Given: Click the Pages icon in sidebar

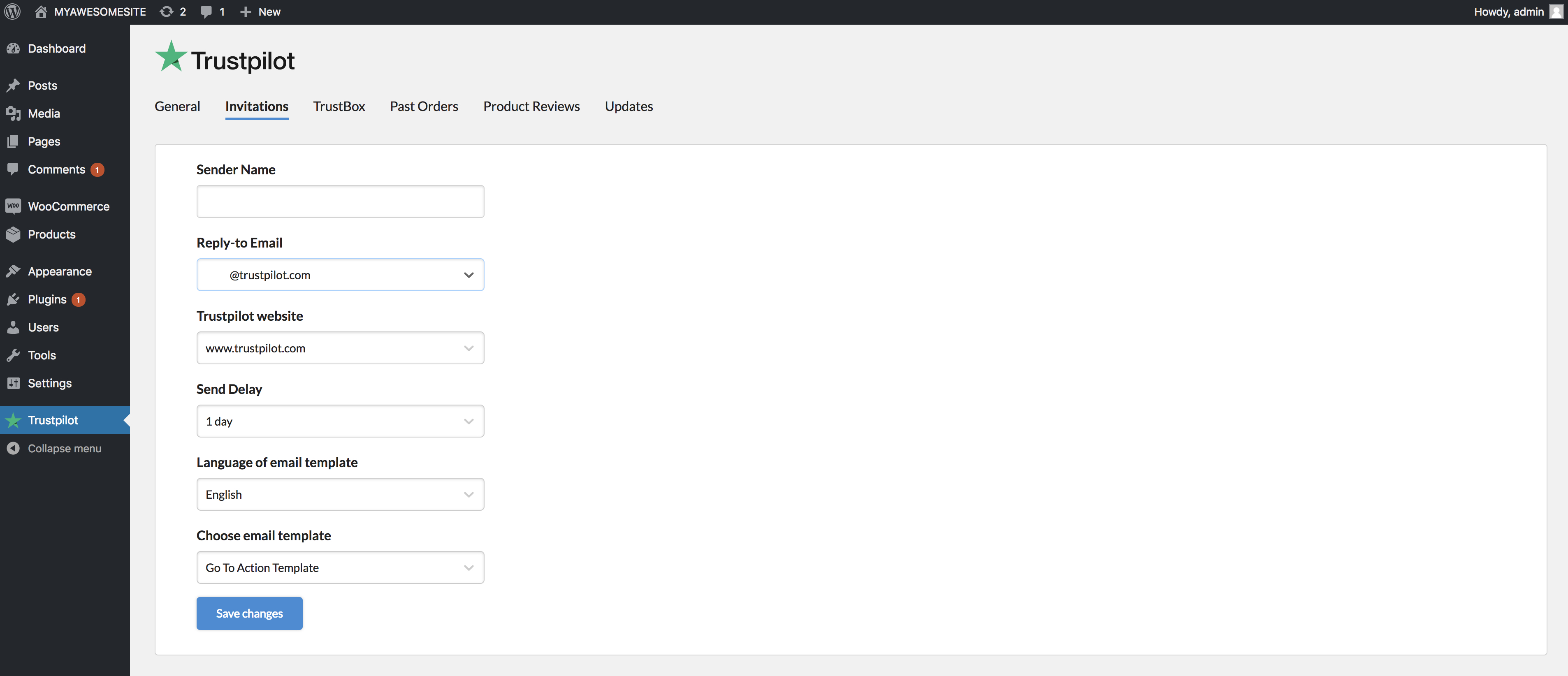Looking at the screenshot, I should click(13, 142).
